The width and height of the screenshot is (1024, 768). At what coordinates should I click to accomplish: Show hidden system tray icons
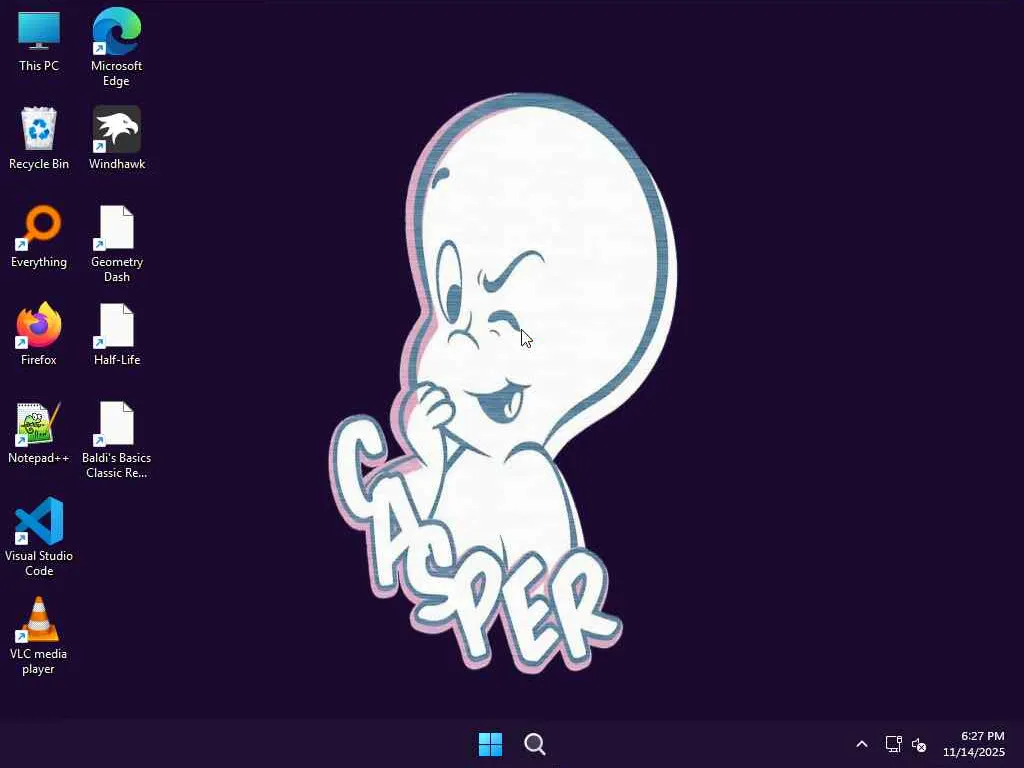[862, 744]
